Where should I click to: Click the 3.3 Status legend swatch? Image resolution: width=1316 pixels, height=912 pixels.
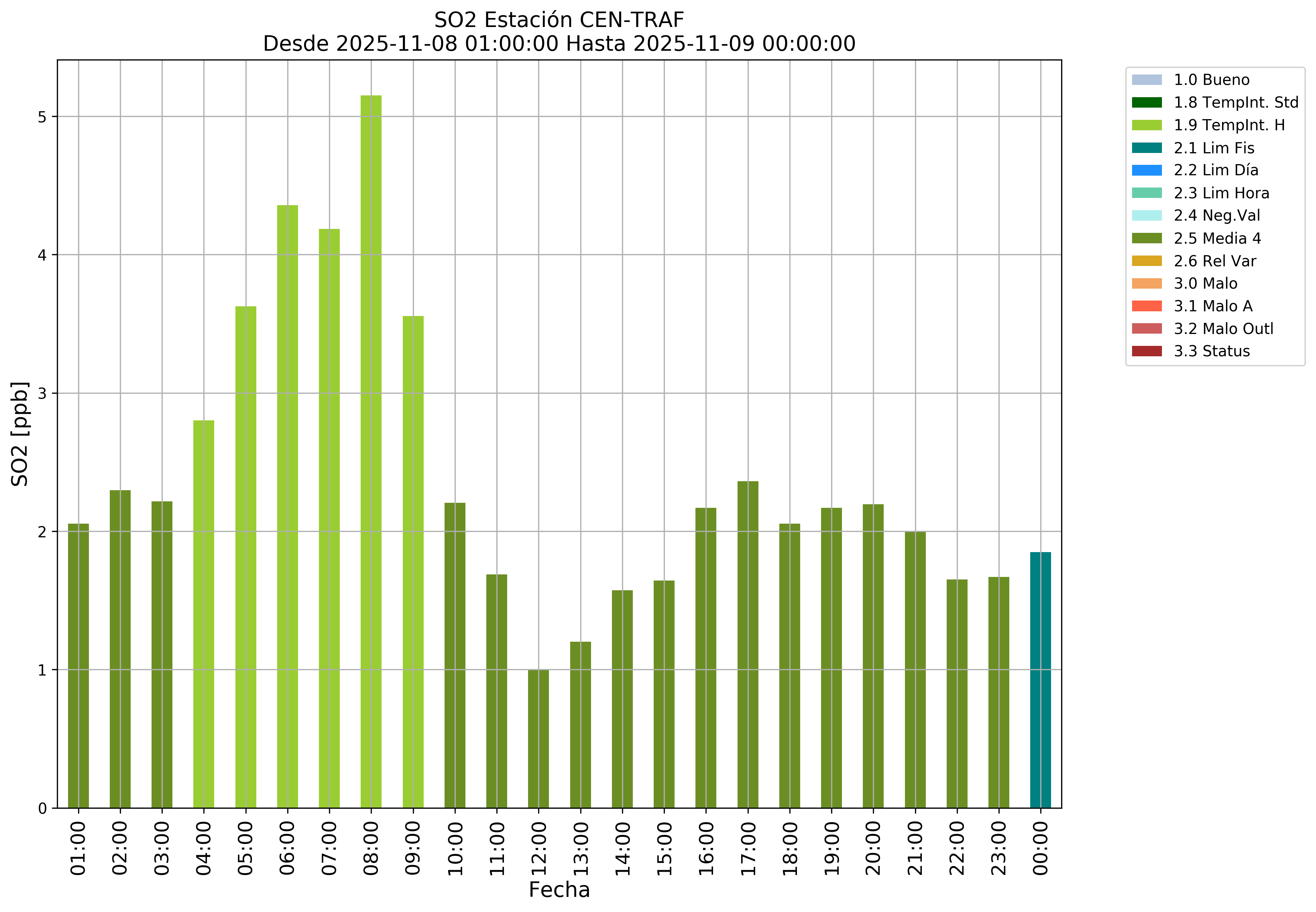click(1146, 351)
